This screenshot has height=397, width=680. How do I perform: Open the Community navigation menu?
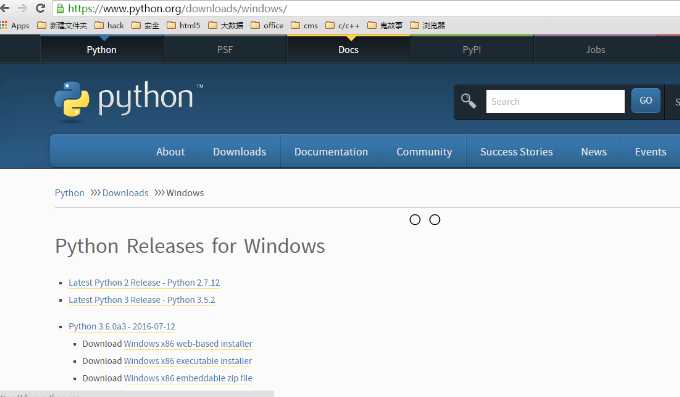pyautogui.click(x=424, y=152)
